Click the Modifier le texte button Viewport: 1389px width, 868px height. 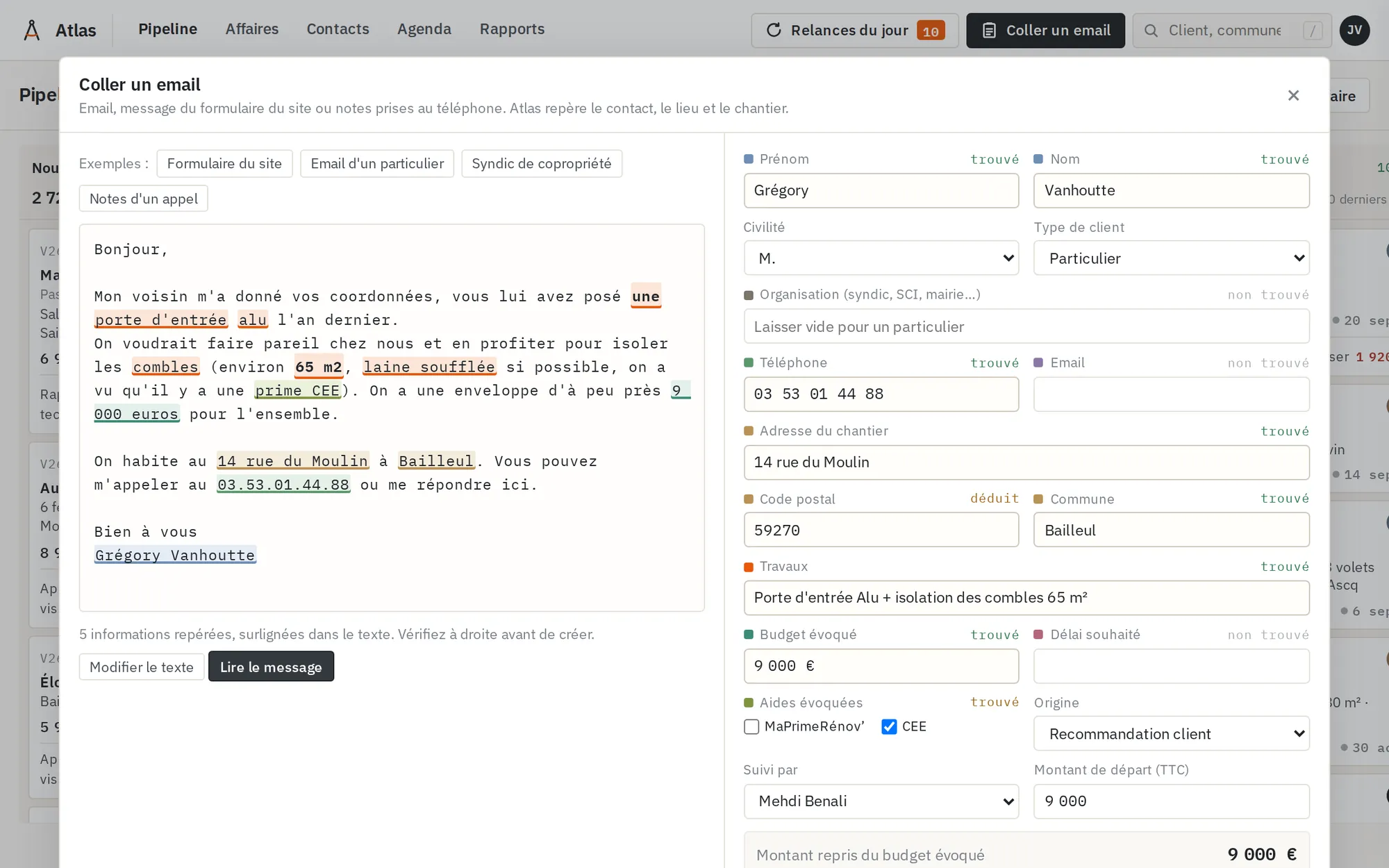click(142, 667)
